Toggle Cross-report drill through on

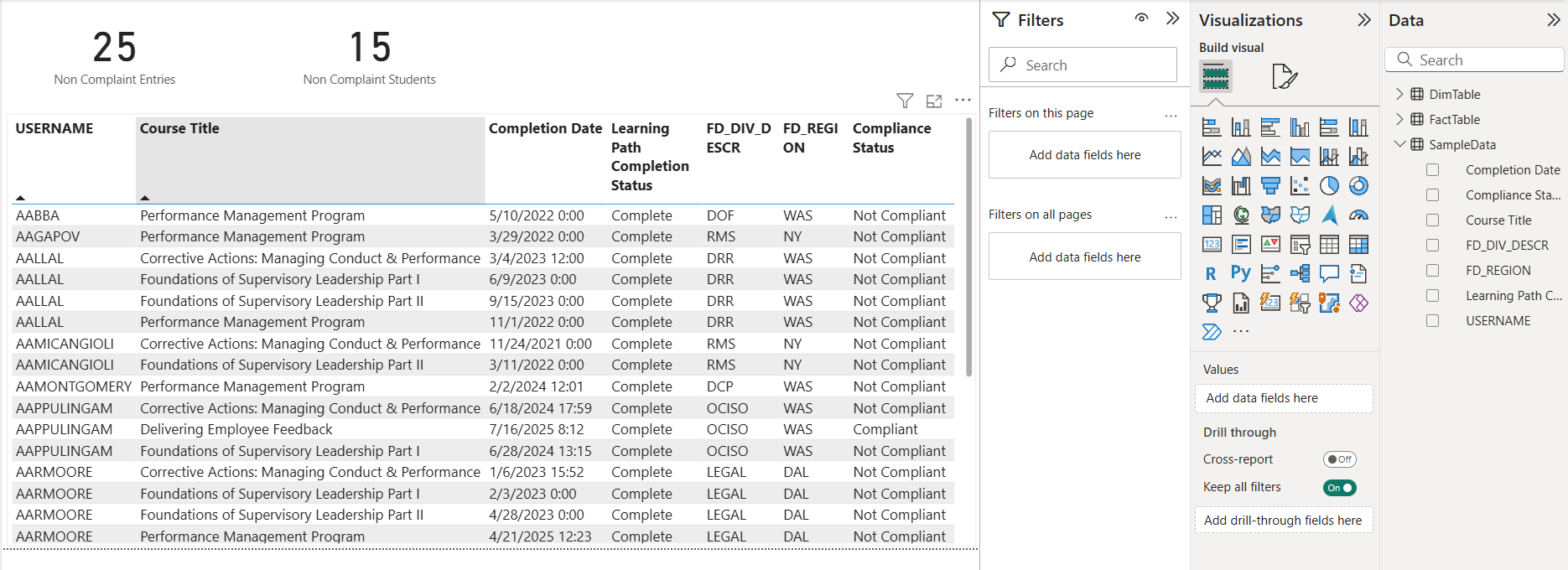pos(1339,459)
